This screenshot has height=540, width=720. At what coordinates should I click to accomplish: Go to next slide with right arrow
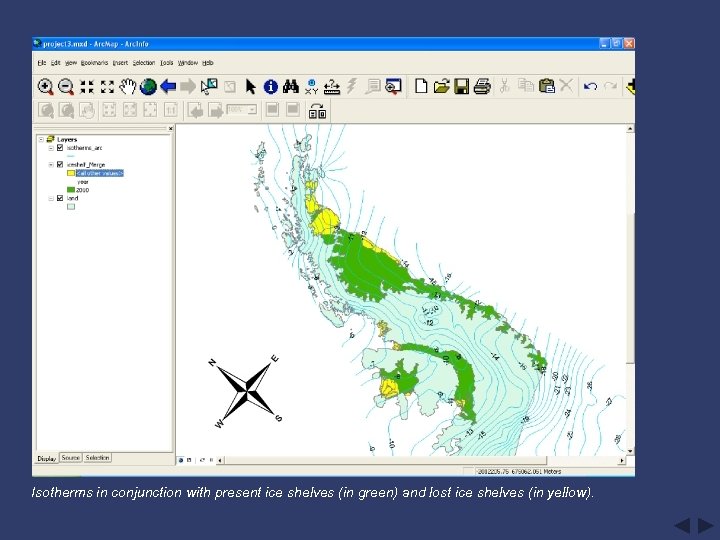coord(705,526)
